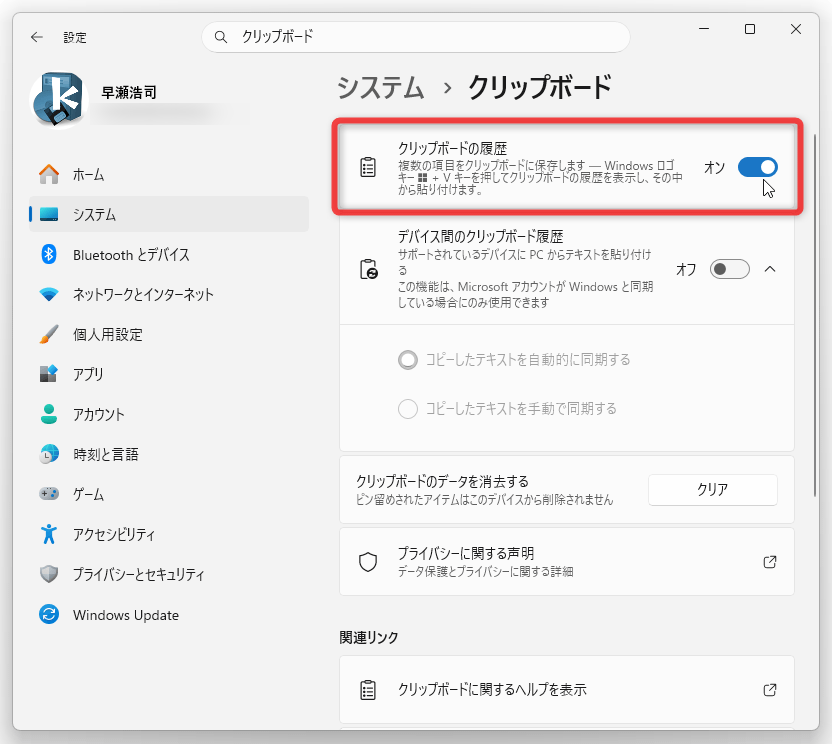This screenshot has height=744, width=832.
Task: Click the ネットワーク Wi-Fi icon
Action: click(49, 294)
